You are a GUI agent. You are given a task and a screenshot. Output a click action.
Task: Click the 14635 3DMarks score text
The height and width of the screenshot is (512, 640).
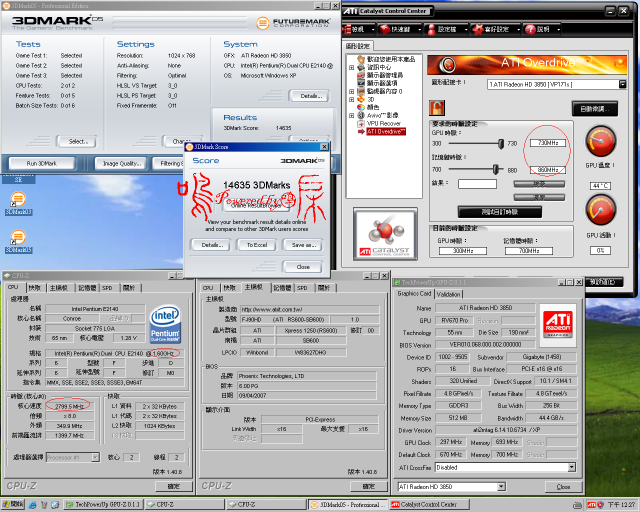tap(257, 185)
